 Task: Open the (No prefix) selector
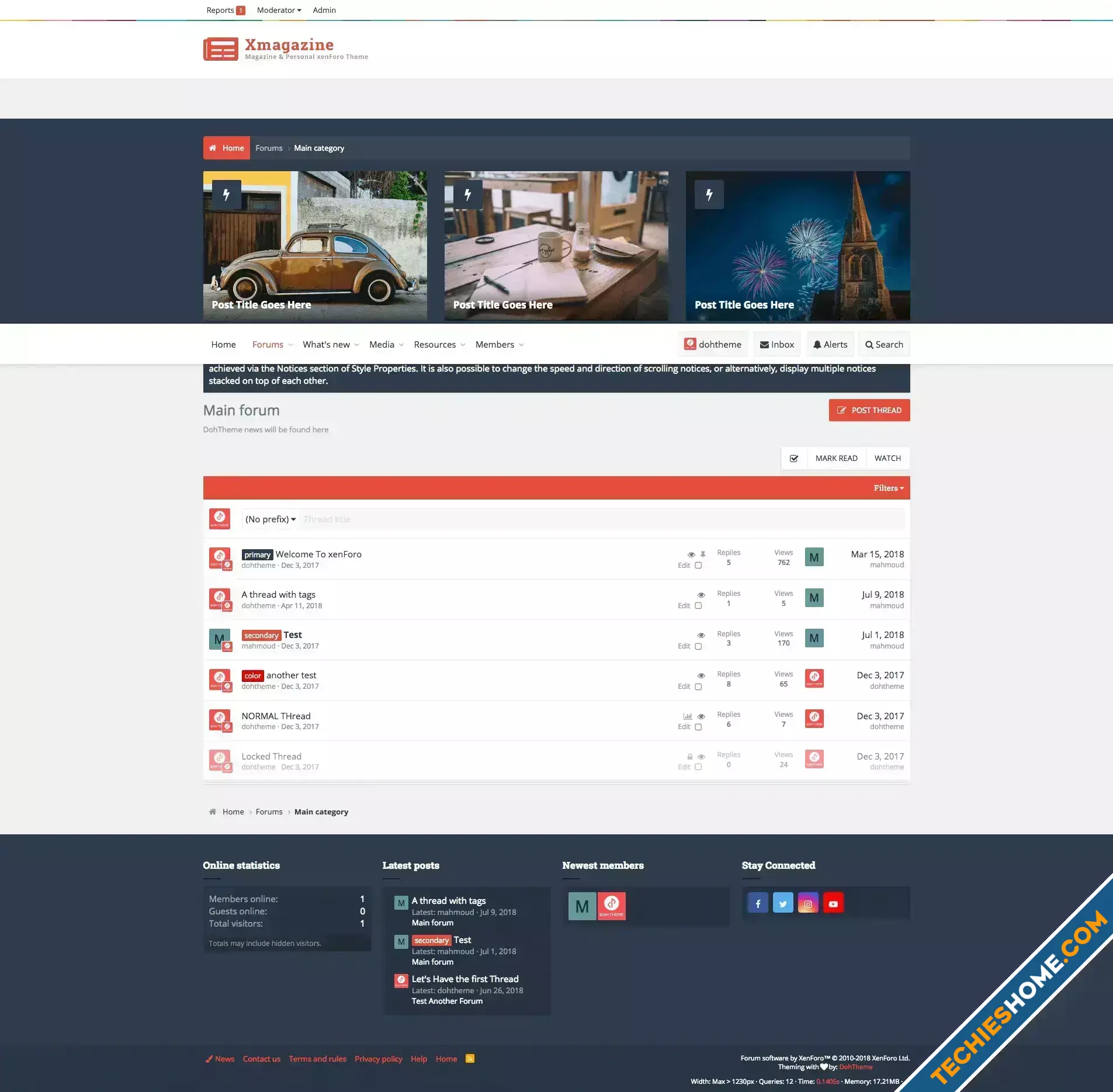coord(271,519)
